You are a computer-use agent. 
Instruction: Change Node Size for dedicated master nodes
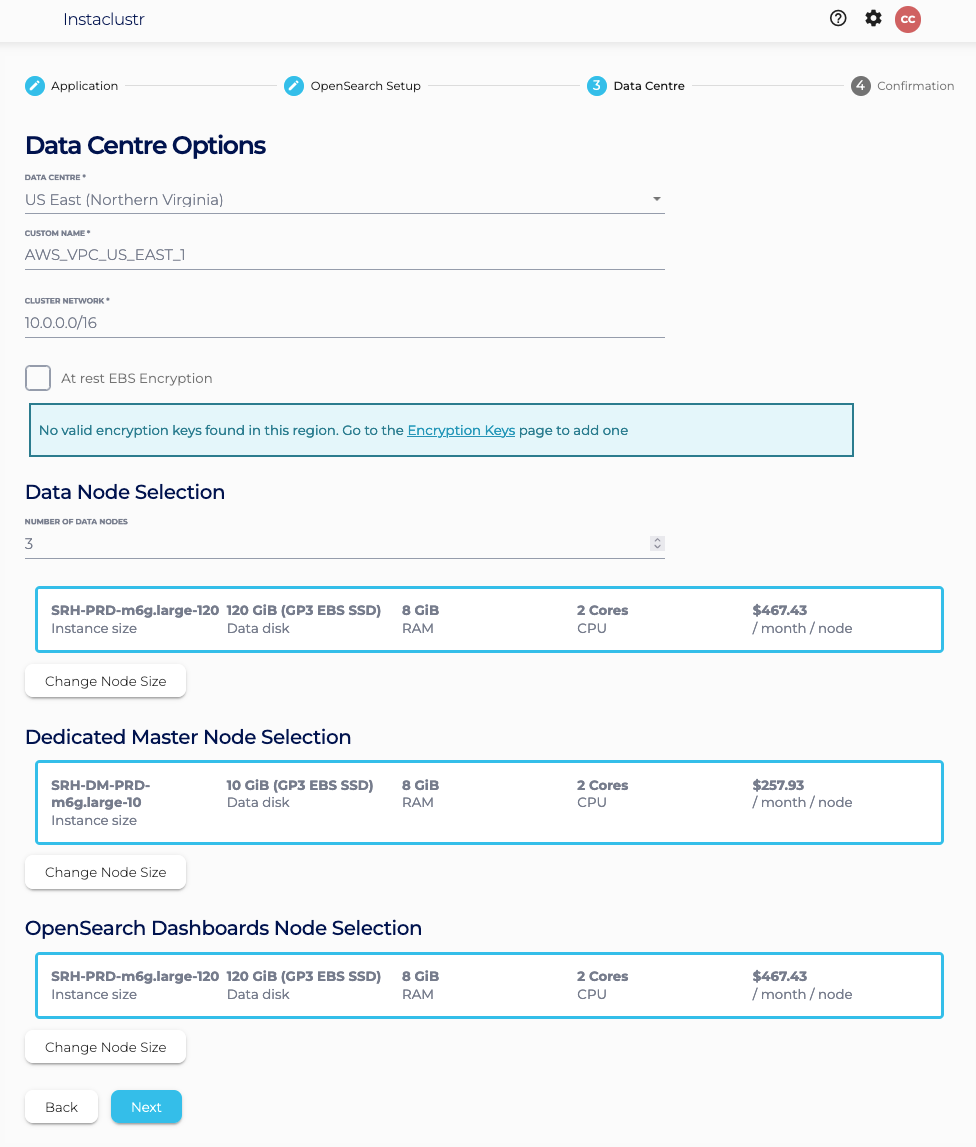tap(105, 872)
